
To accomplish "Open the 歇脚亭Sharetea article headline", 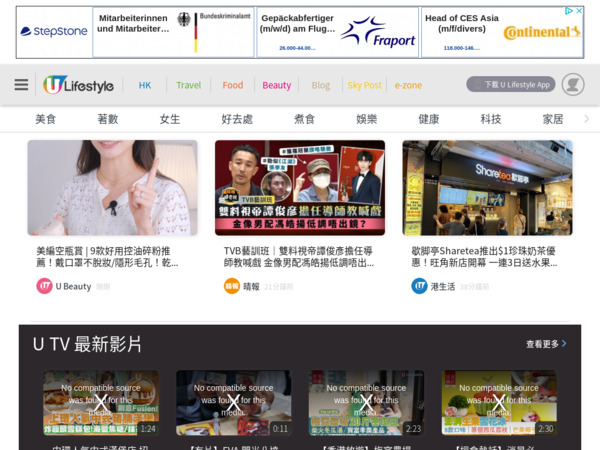I will (484, 257).
